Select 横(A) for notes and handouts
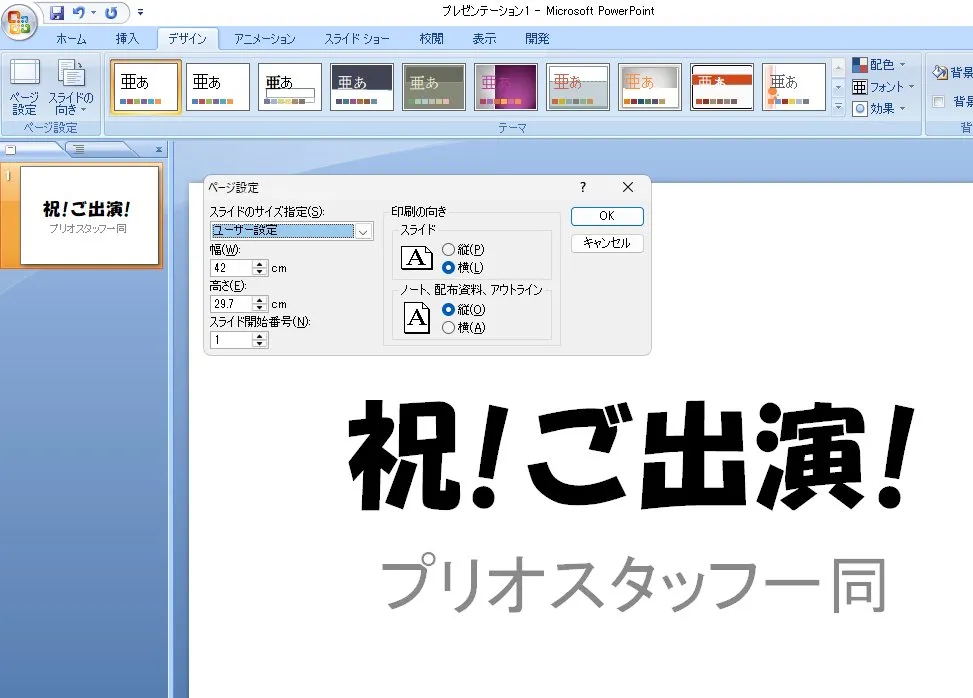The height and width of the screenshot is (698, 973). (448, 327)
